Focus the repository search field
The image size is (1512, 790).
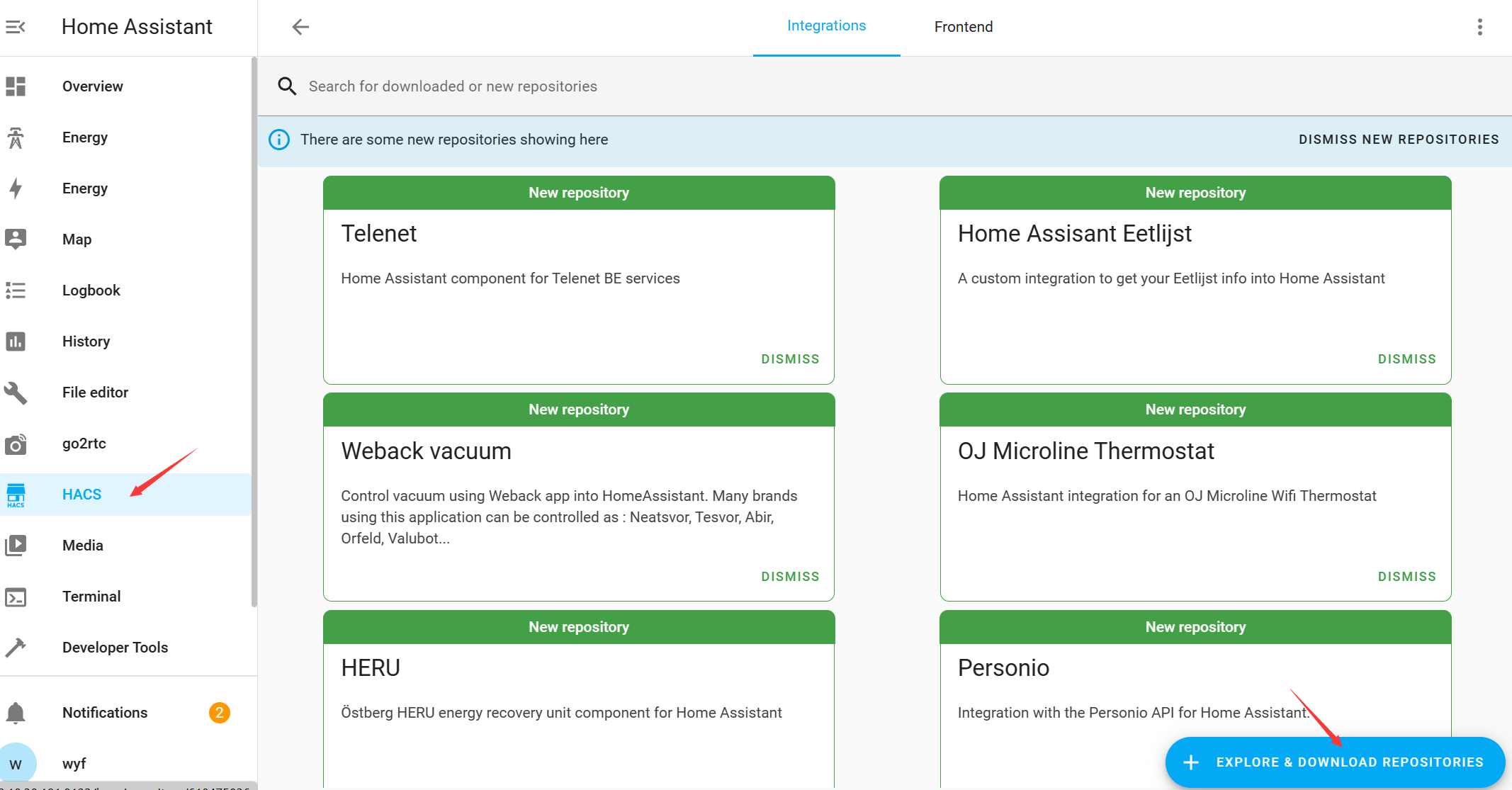[x=453, y=86]
